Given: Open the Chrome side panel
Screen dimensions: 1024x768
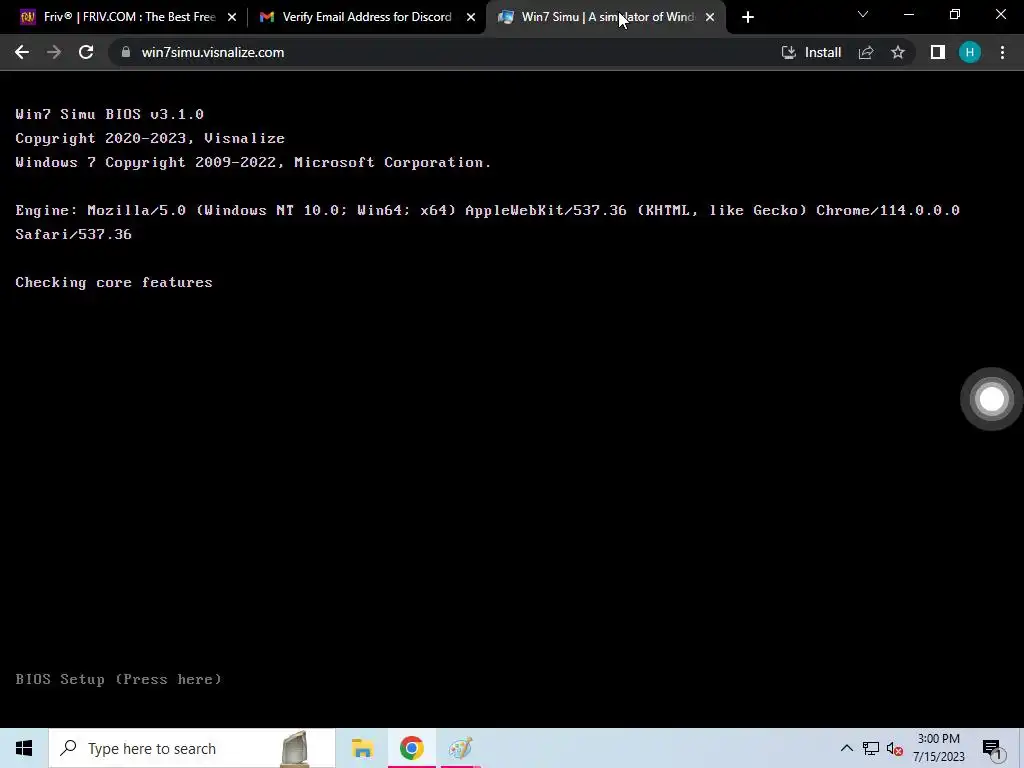Looking at the screenshot, I should click(938, 52).
